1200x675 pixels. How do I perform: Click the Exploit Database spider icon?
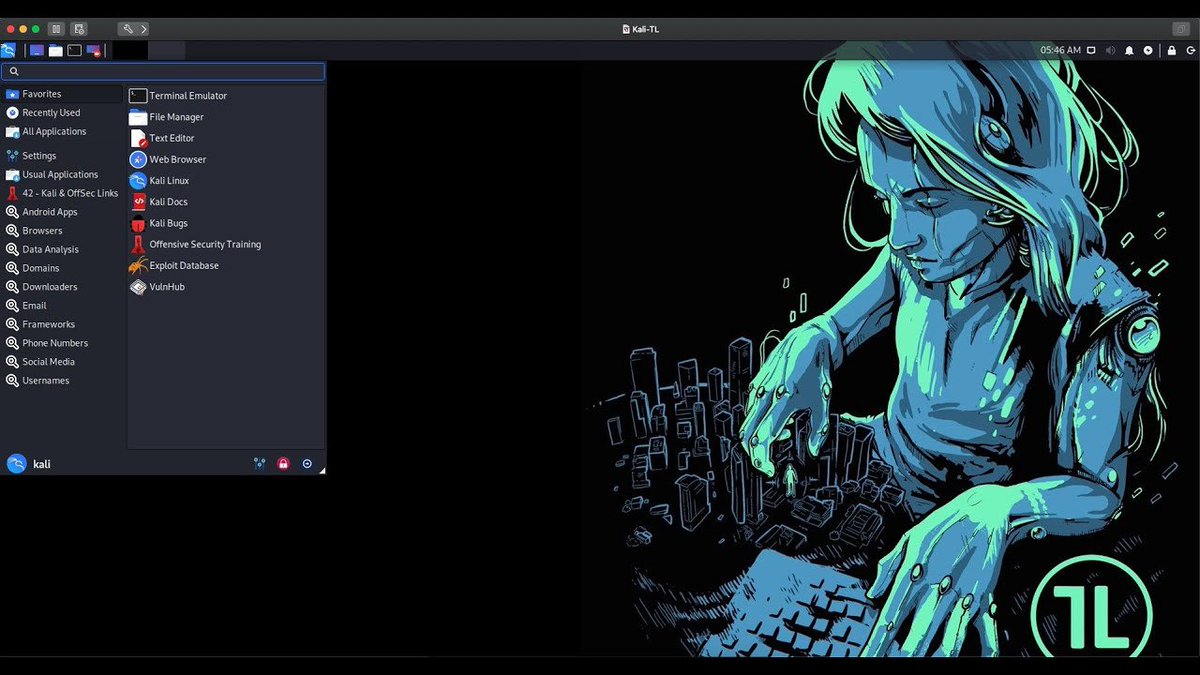[x=138, y=266]
